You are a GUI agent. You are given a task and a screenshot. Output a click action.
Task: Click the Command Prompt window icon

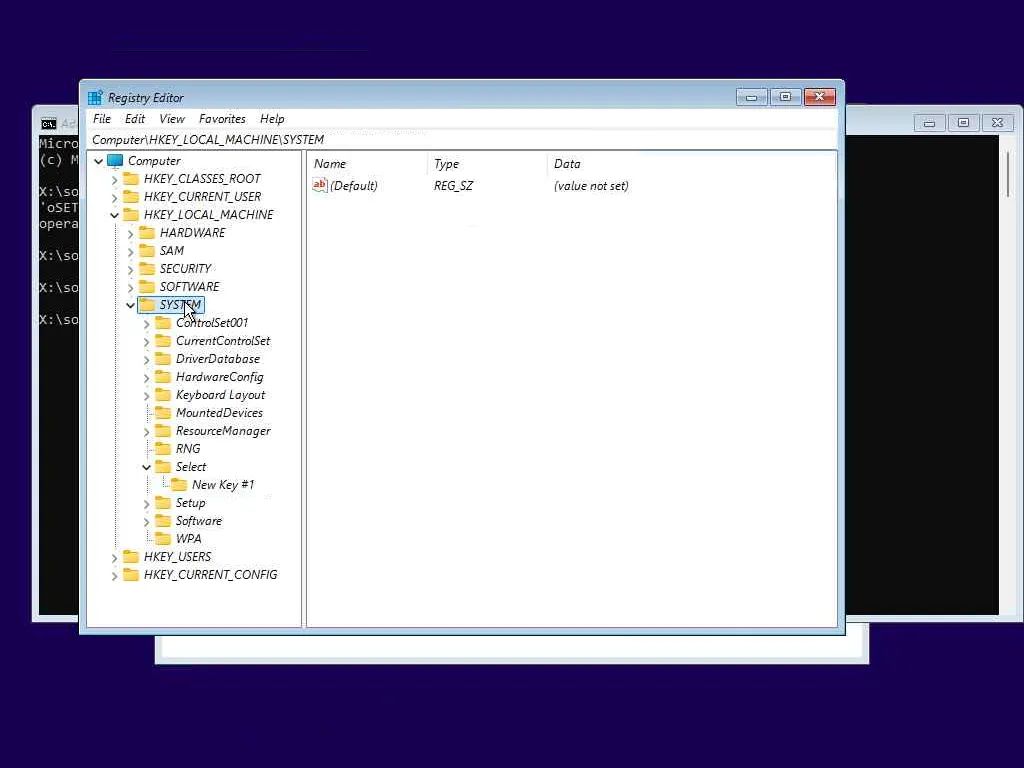(48, 123)
